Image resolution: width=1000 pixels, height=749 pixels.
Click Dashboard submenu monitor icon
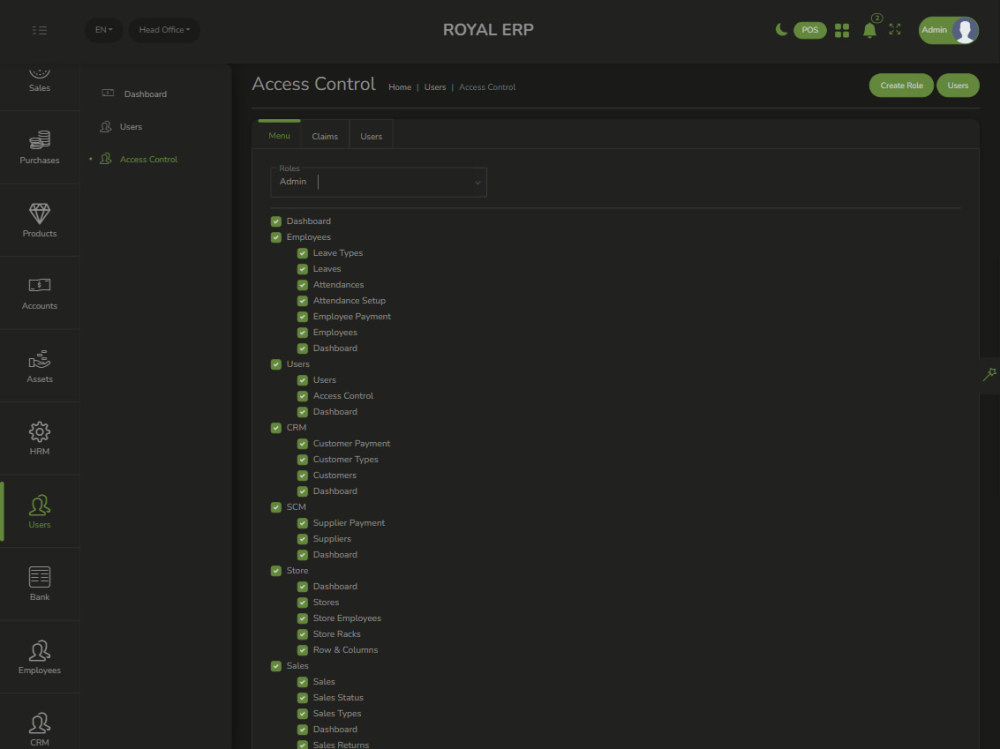[x=108, y=93]
